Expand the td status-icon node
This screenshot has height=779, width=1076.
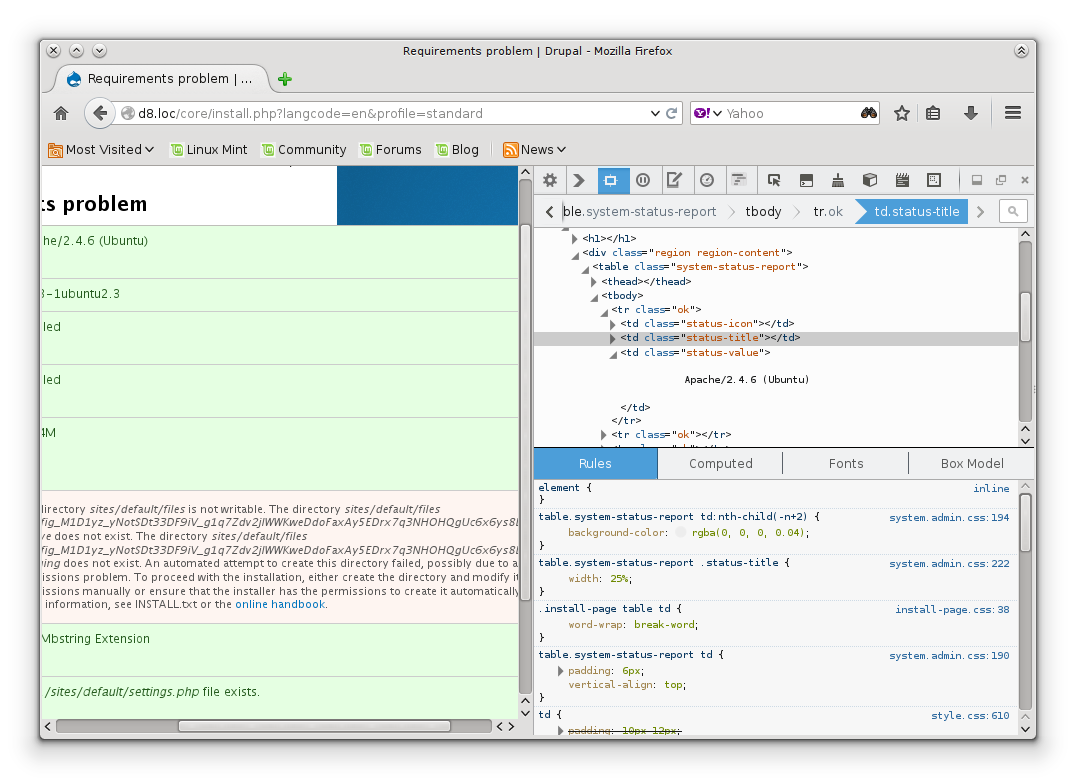click(613, 324)
